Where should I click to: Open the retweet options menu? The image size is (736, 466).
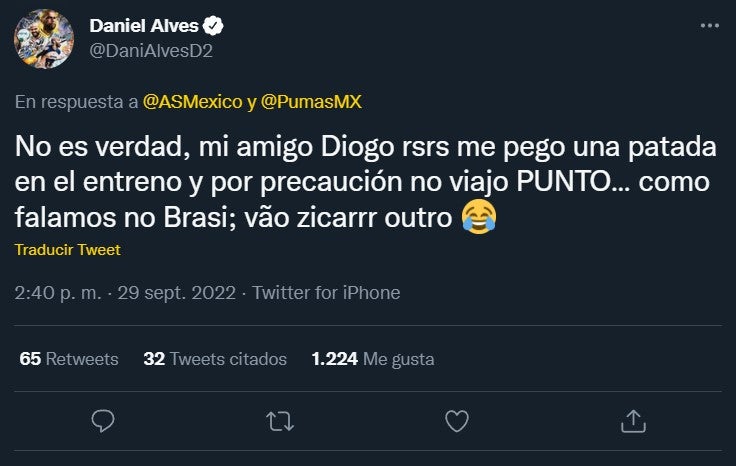280,422
